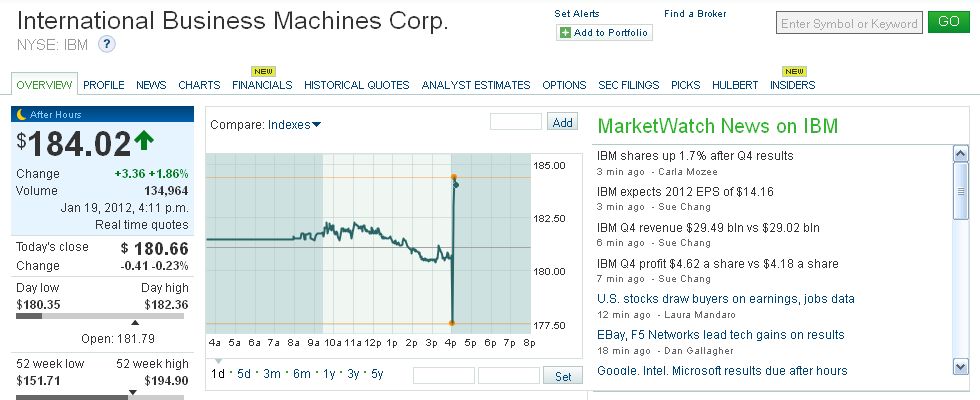Select the 5d chart range

point(244,374)
